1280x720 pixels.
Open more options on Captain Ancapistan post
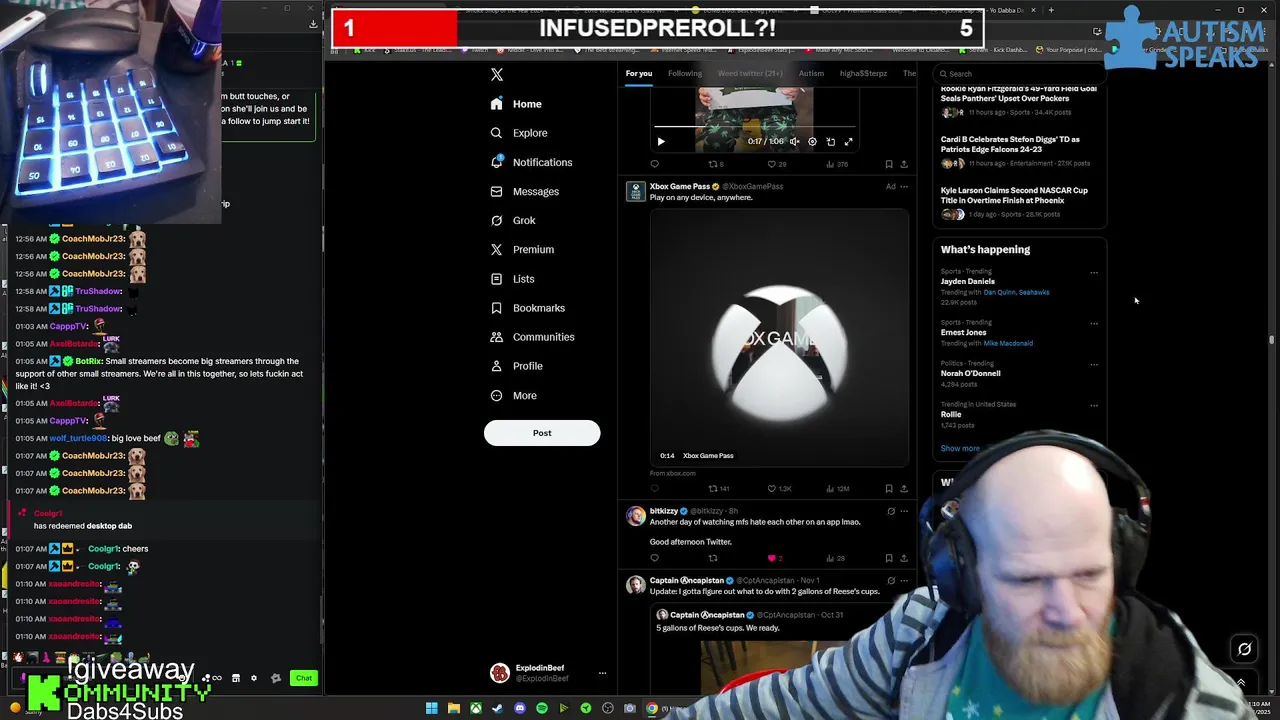tap(904, 580)
